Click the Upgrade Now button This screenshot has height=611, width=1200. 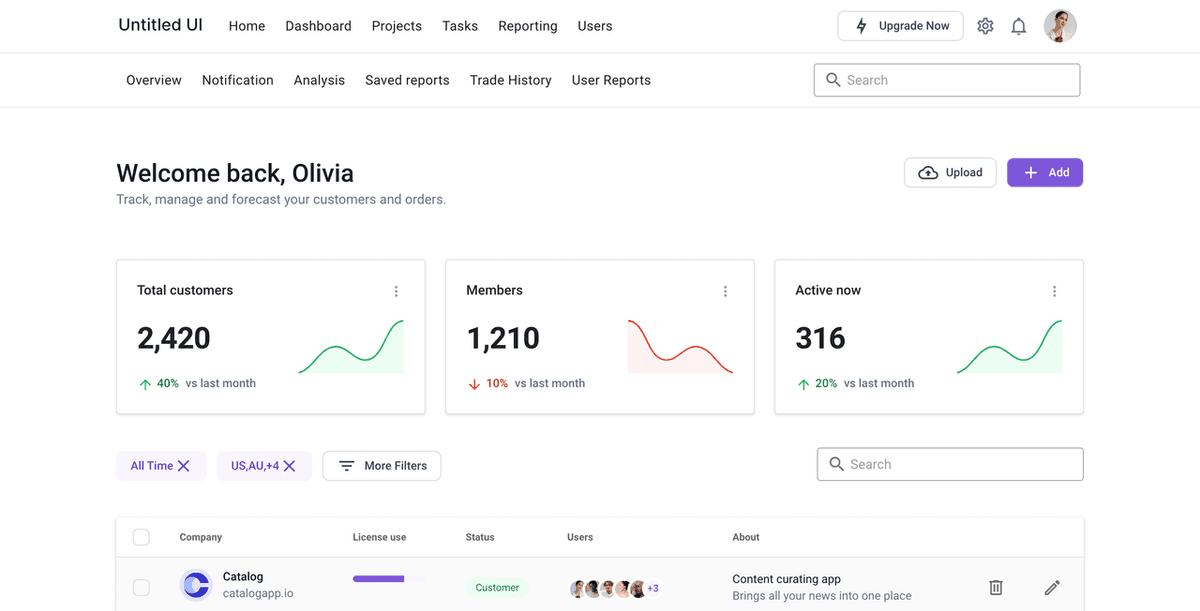[900, 26]
